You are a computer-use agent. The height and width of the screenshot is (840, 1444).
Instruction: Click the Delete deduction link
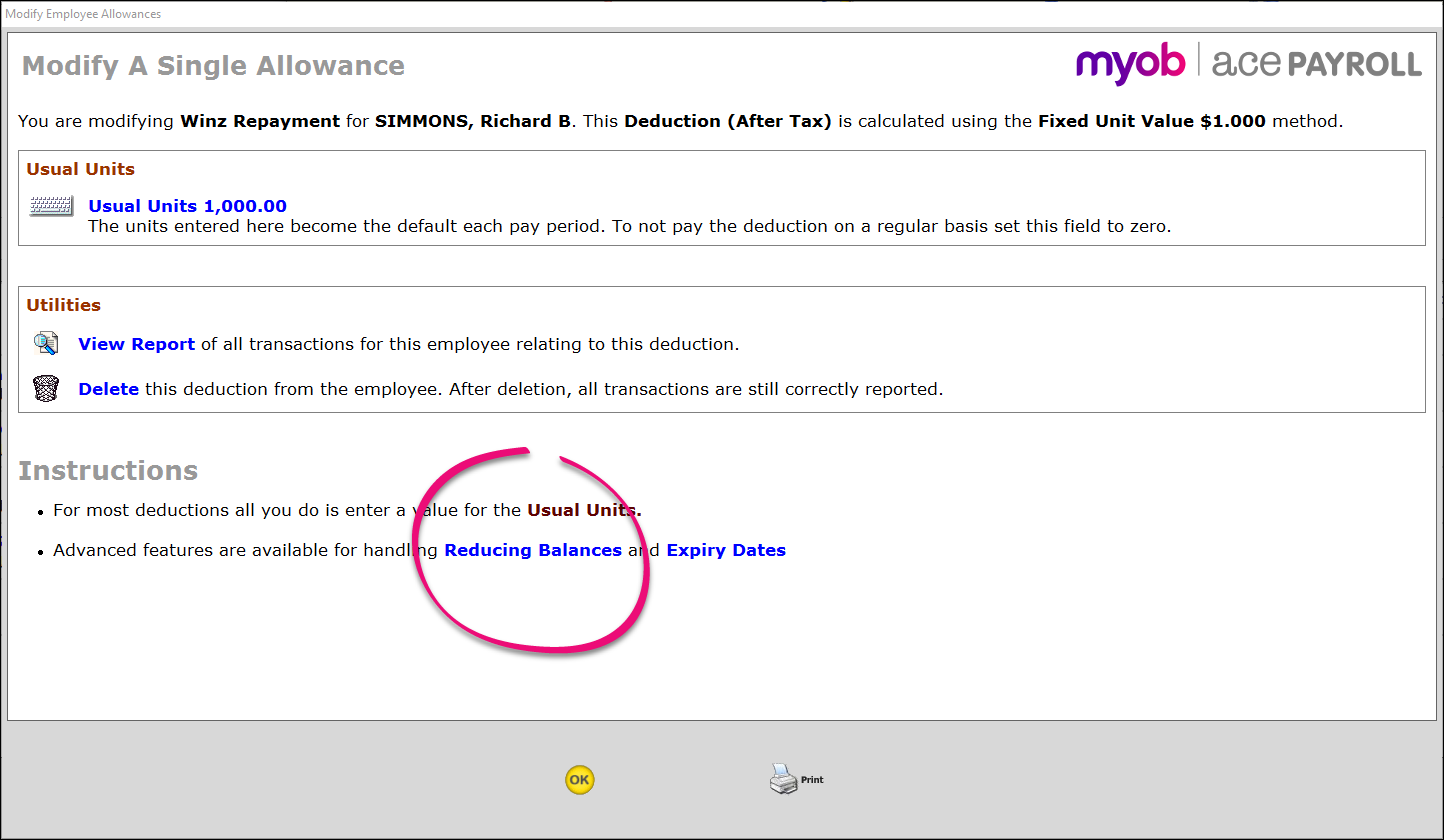pos(108,389)
